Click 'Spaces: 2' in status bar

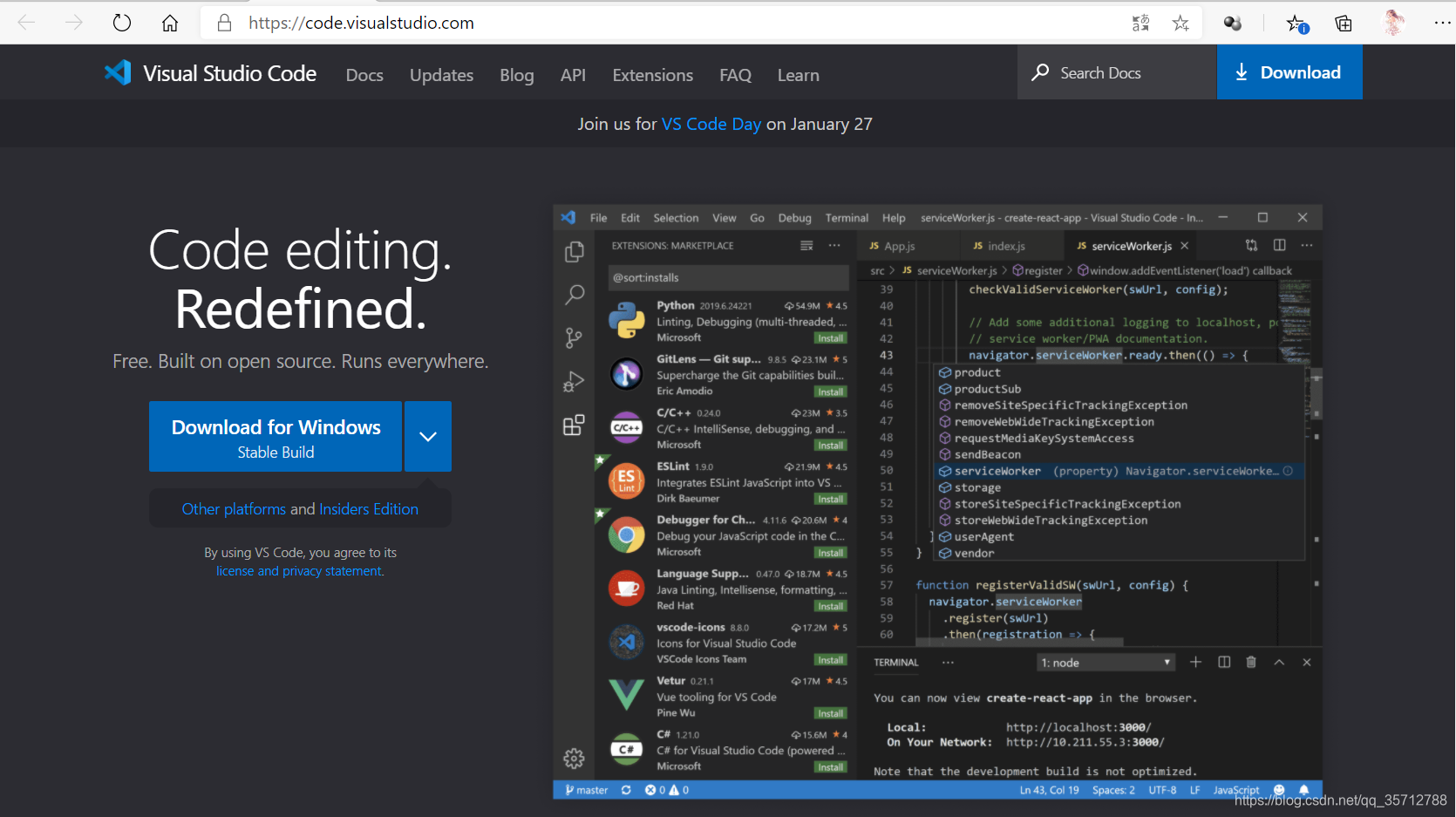click(x=1113, y=790)
